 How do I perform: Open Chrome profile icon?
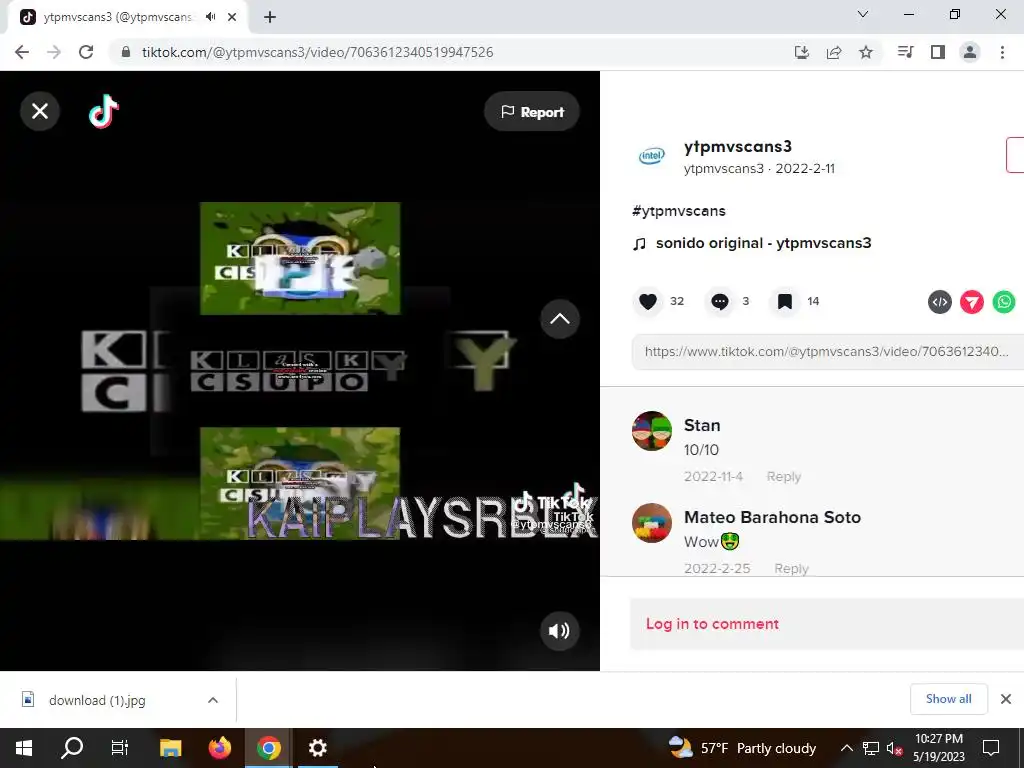click(x=970, y=52)
